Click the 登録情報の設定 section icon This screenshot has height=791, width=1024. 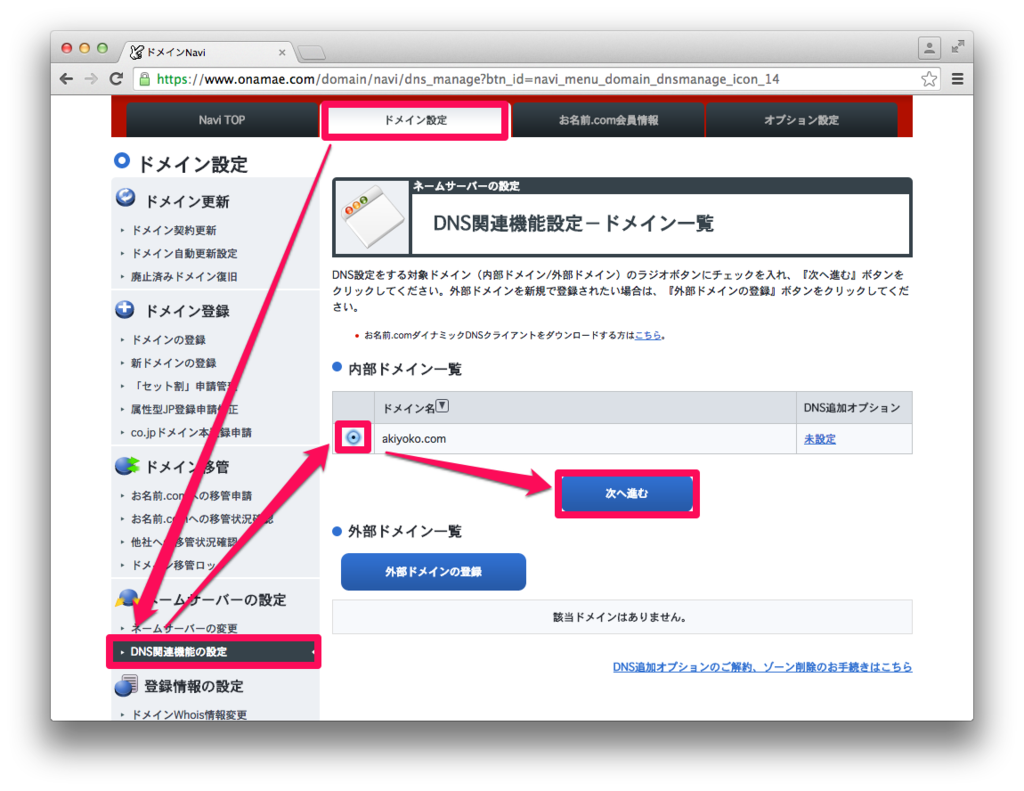[125, 686]
